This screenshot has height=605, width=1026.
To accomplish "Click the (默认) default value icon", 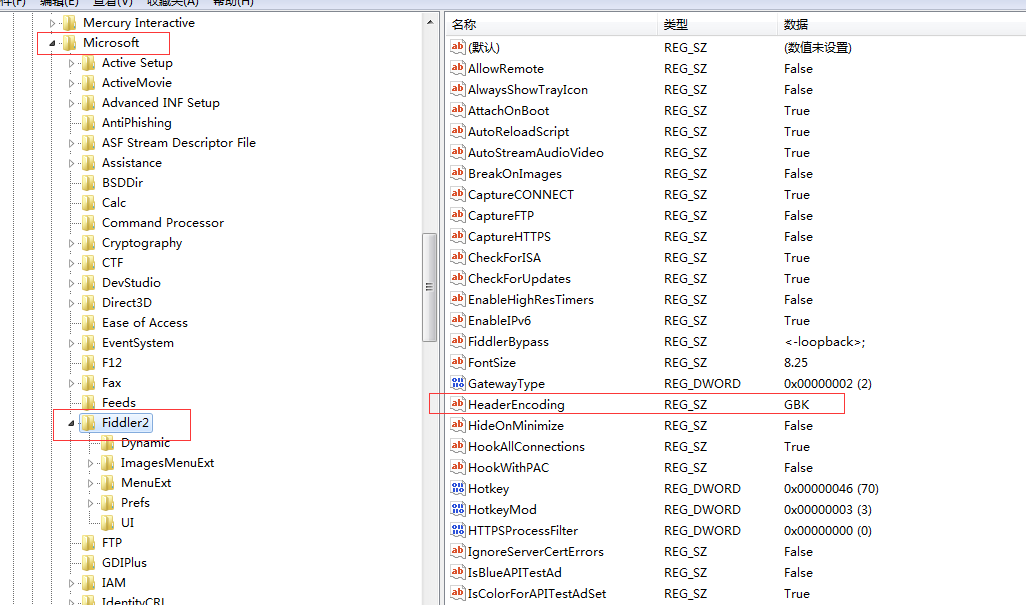I will coord(457,46).
